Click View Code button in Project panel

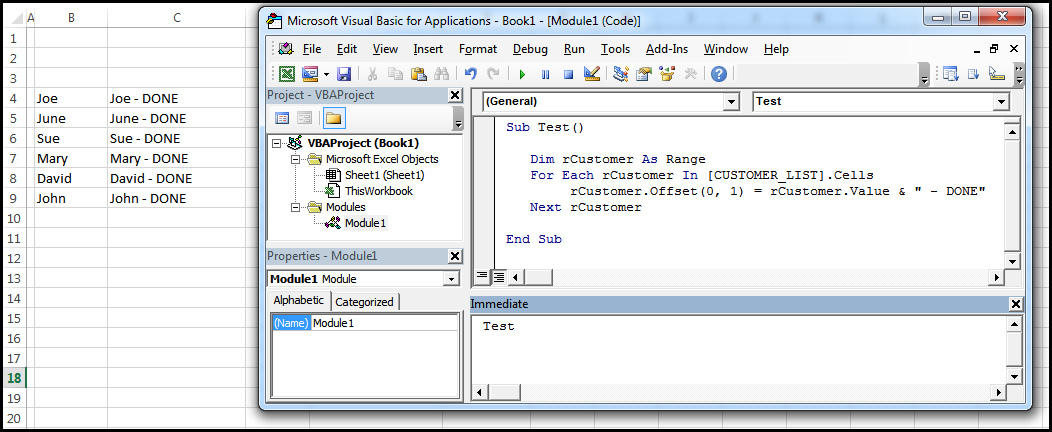[x=282, y=118]
